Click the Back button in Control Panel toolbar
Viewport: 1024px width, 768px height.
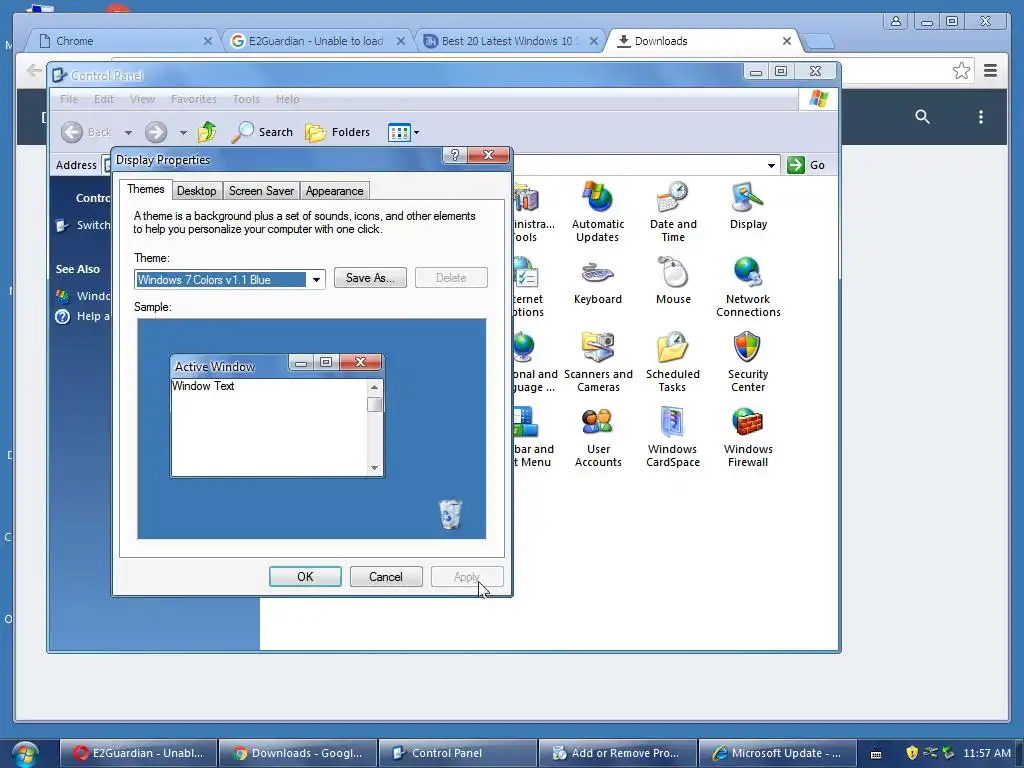(x=87, y=132)
